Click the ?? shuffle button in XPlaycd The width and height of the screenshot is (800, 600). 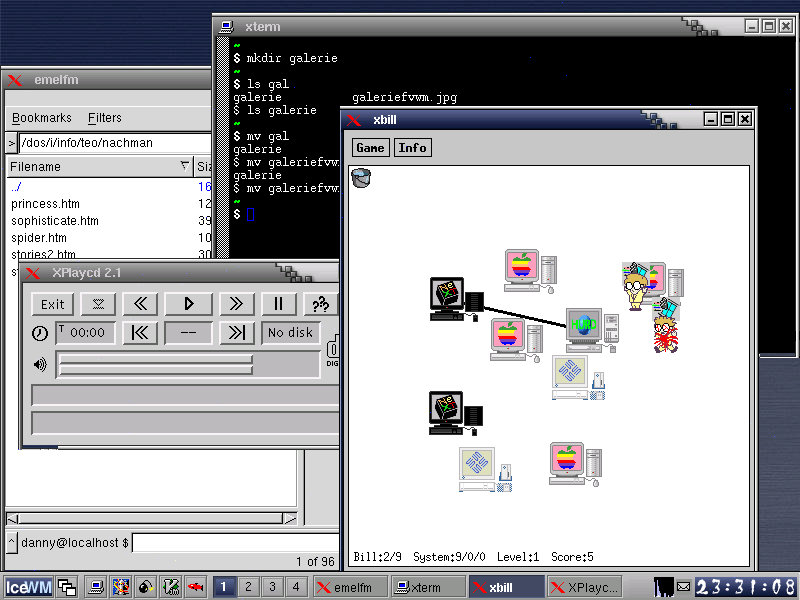pyautogui.click(x=320, y=304)
